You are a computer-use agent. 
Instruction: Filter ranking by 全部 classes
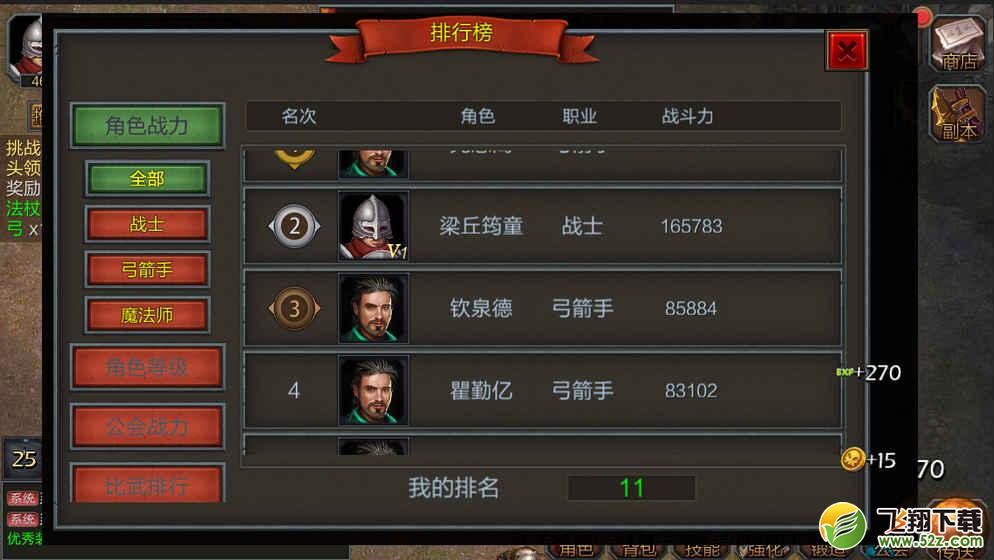(x=147, y=179)
